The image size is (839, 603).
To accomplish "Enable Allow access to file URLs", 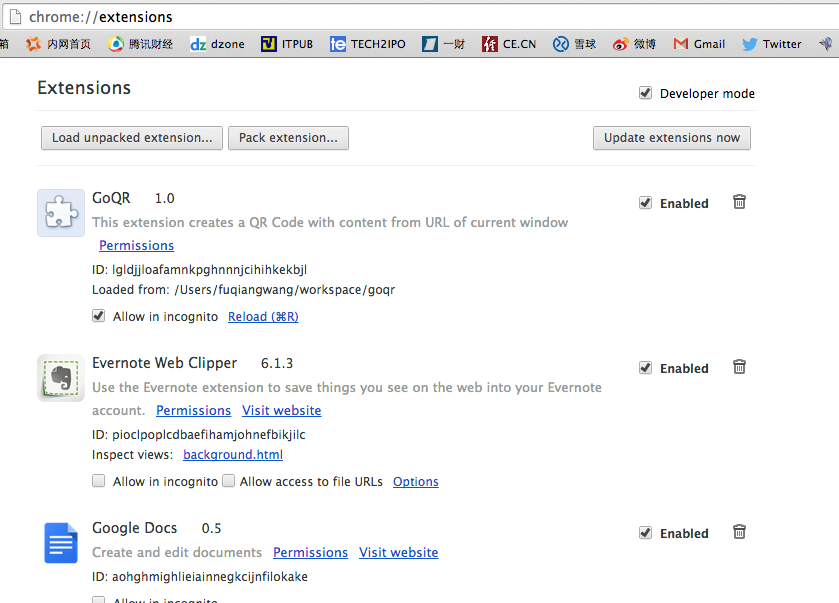I will (228, 480).
